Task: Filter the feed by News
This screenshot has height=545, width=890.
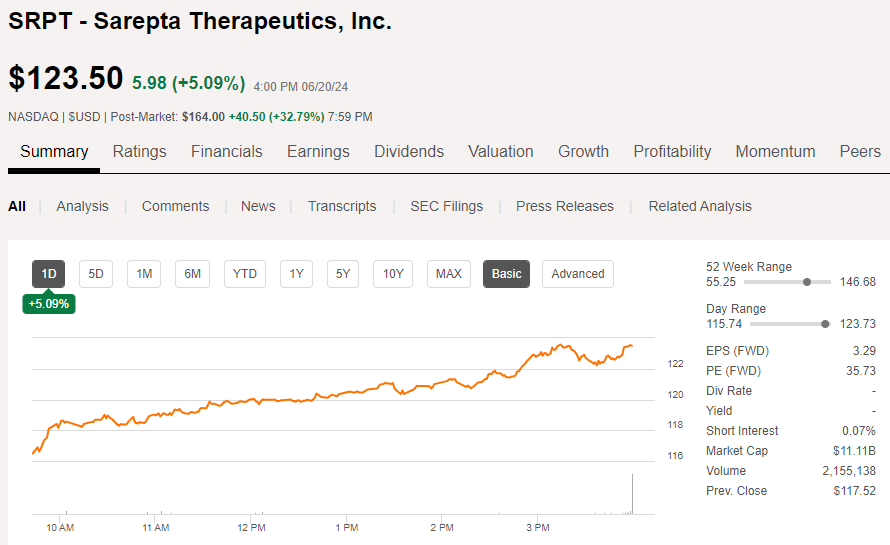Action: click(258, 206)
